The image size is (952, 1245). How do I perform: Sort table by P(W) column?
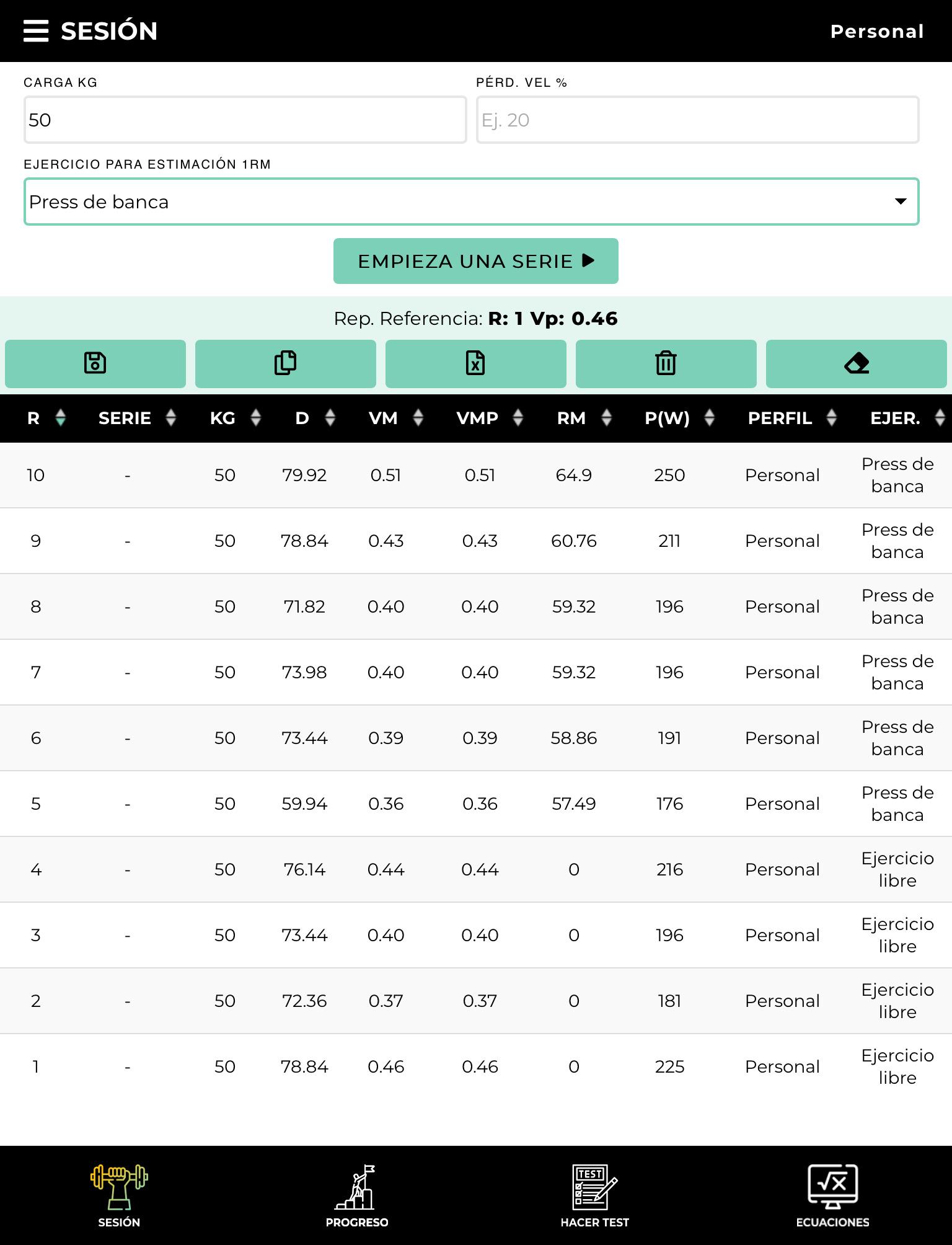(x=679, y=419)
